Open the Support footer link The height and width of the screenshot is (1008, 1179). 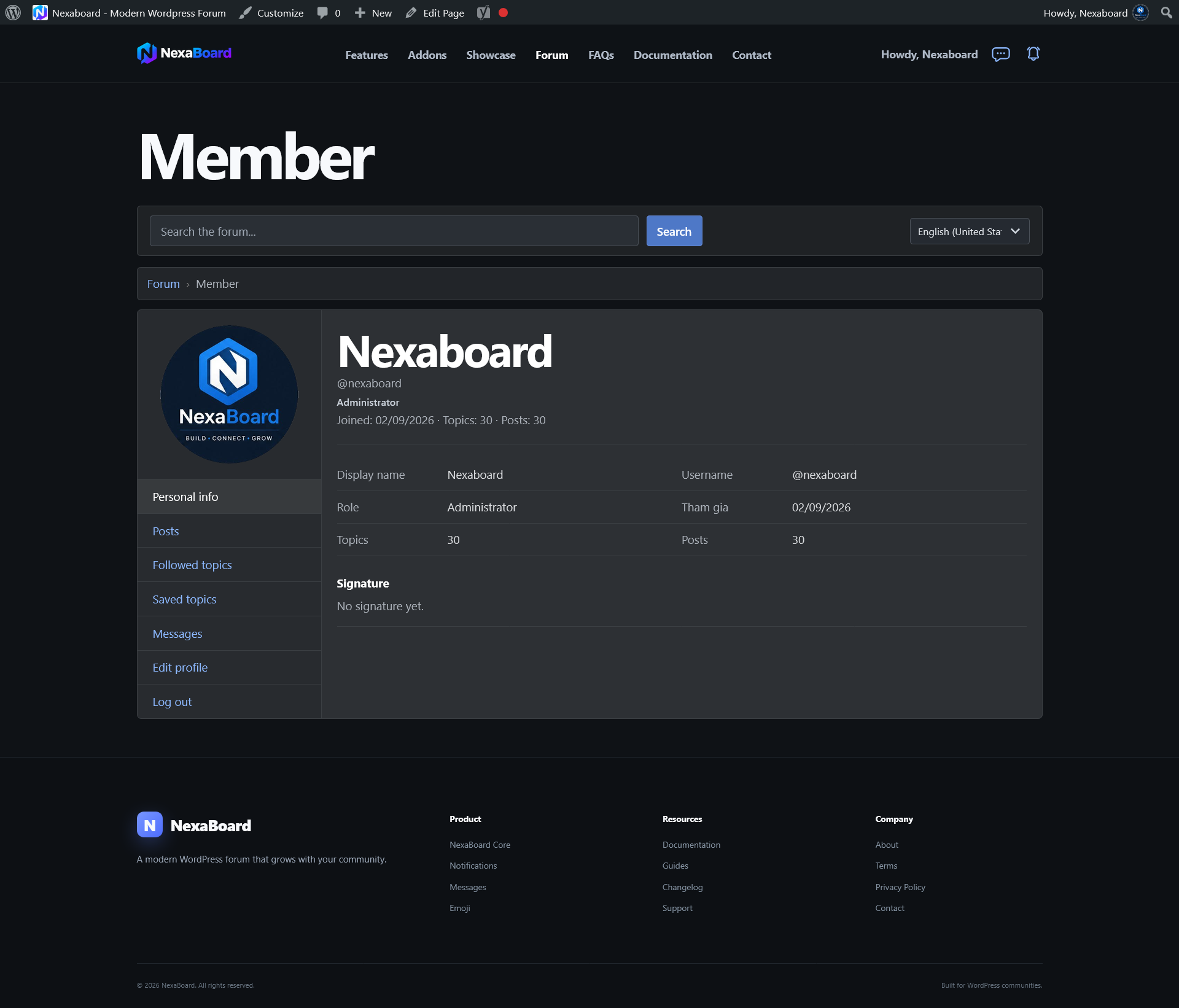pos(677,908)
